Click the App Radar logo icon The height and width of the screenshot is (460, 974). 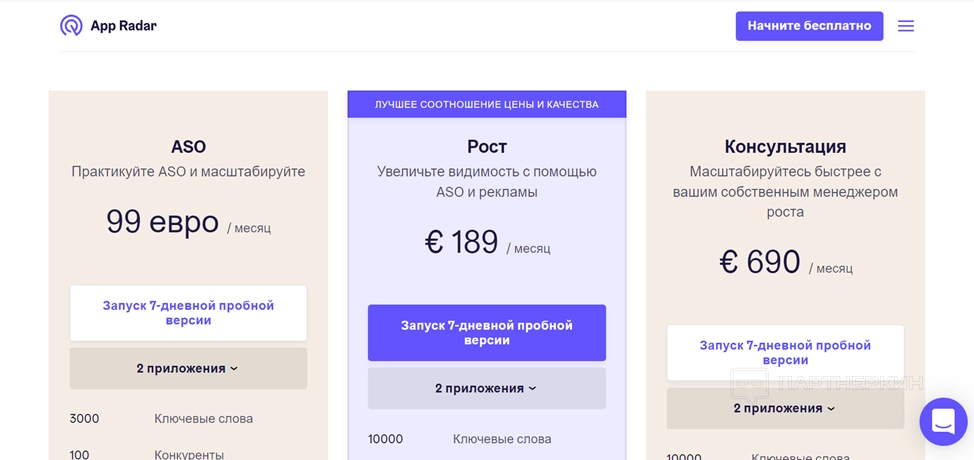pyautogui.click(x=71, y=26)
